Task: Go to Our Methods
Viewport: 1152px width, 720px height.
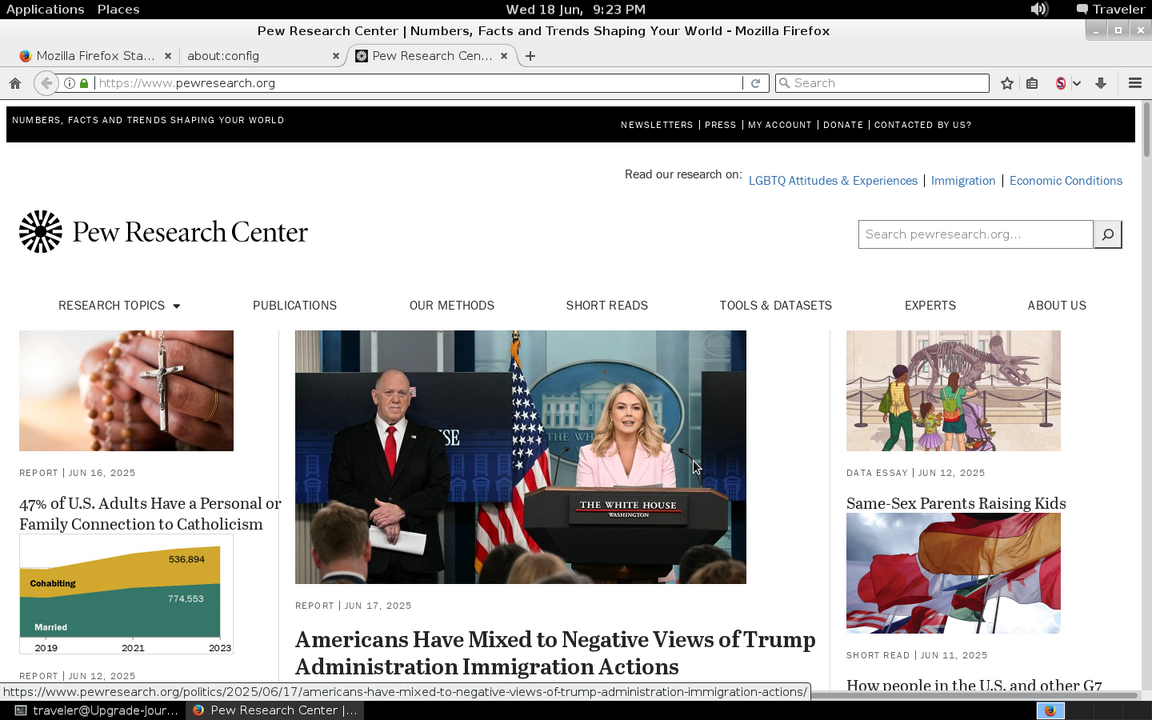Action: (452, 306)
